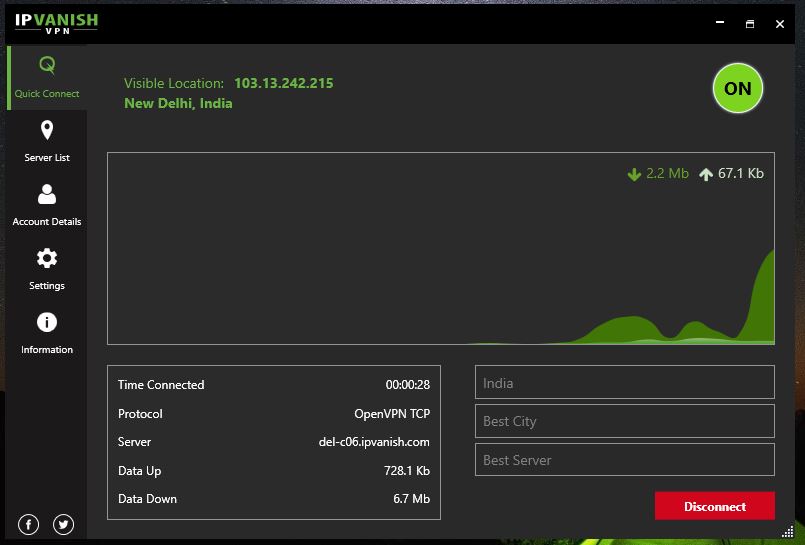This screenshot has width=805, height=545.
Task: Click the 2.2 Mb download rate
Action: 667,173
